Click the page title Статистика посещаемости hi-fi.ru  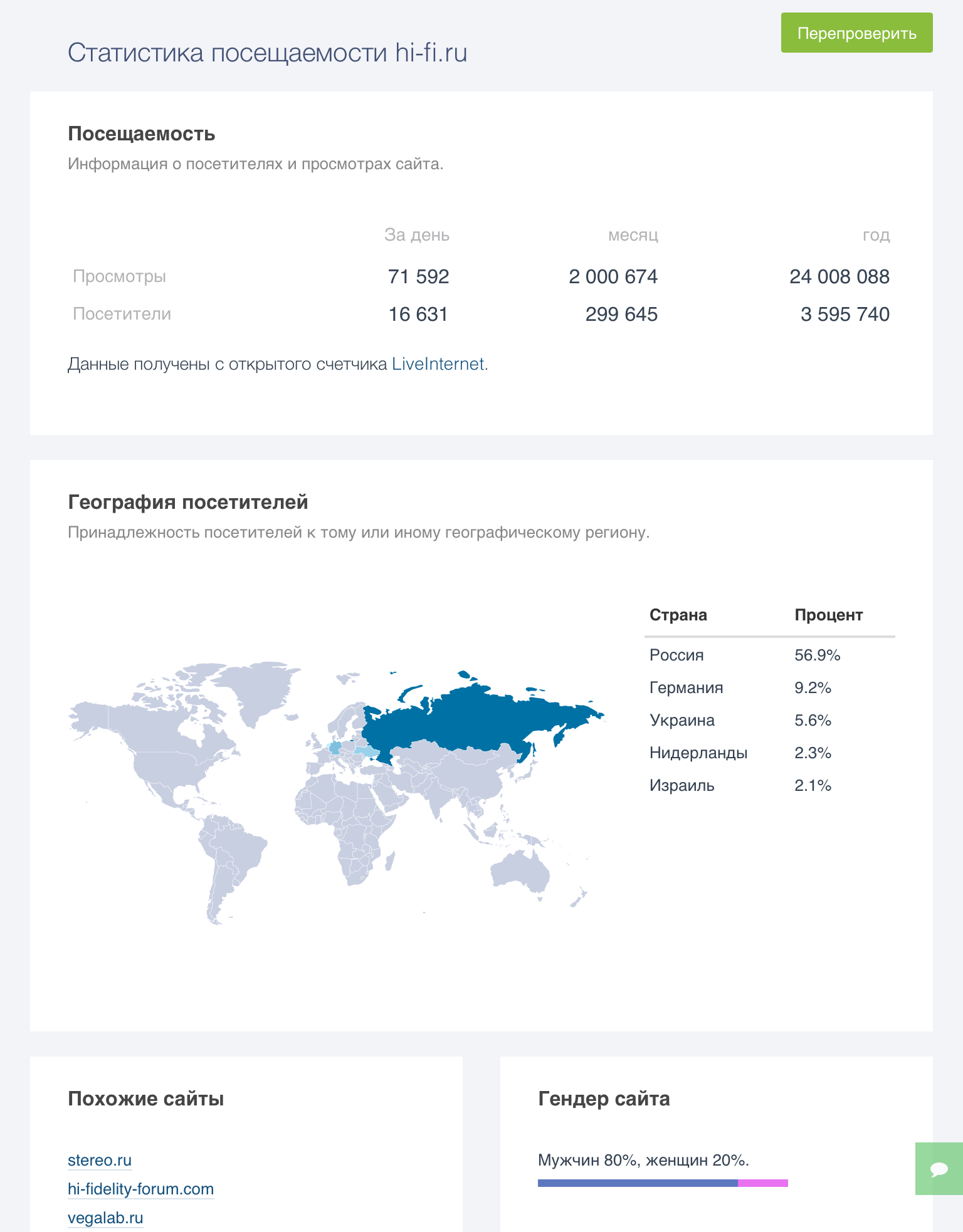(x=267, y=53)
